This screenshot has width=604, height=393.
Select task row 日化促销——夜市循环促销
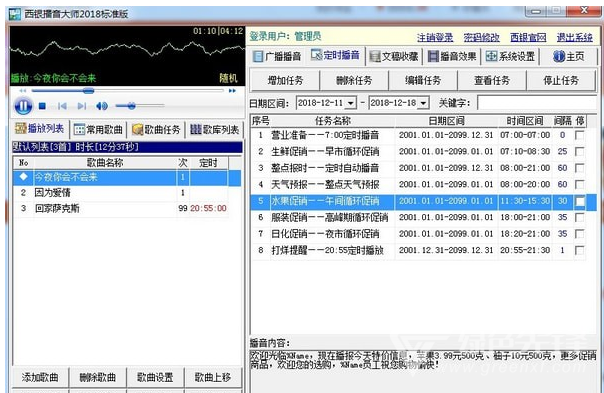(418, 234)
